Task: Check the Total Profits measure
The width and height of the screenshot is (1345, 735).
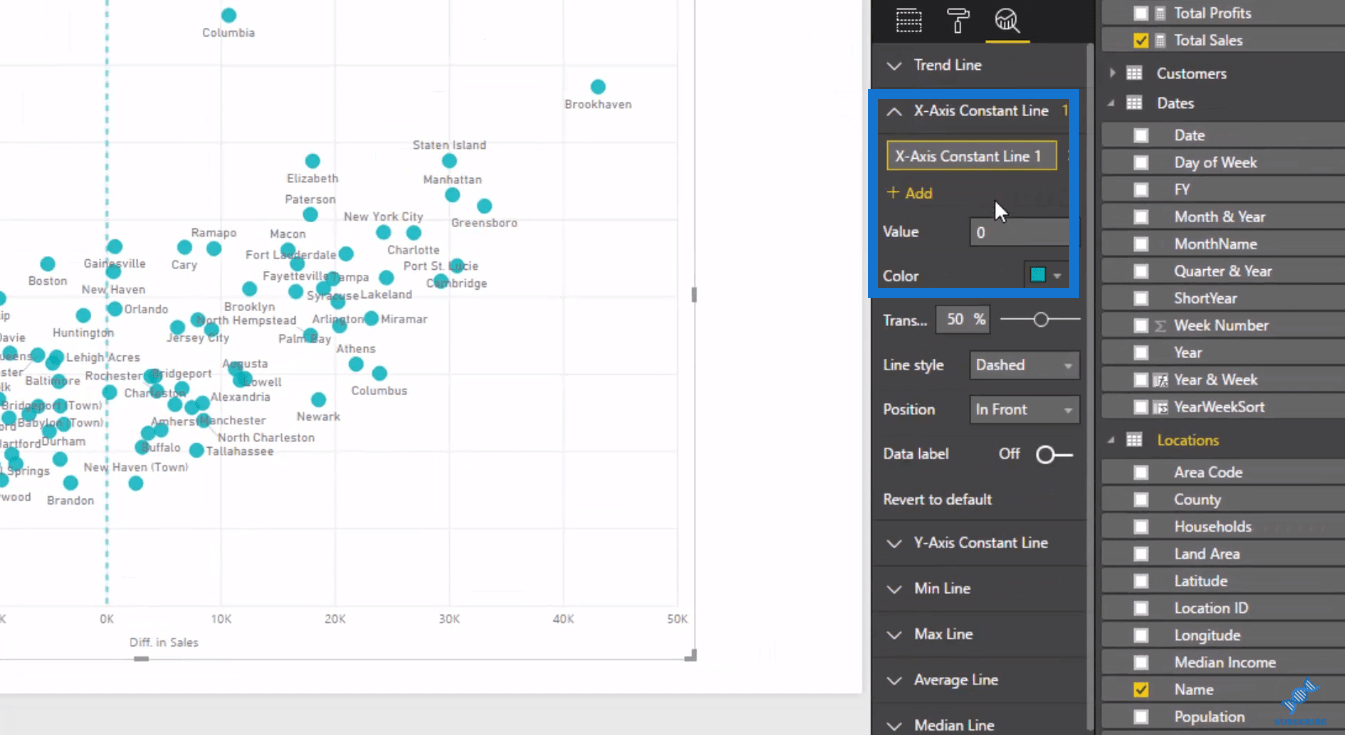Action: [x=1141, y=13]
